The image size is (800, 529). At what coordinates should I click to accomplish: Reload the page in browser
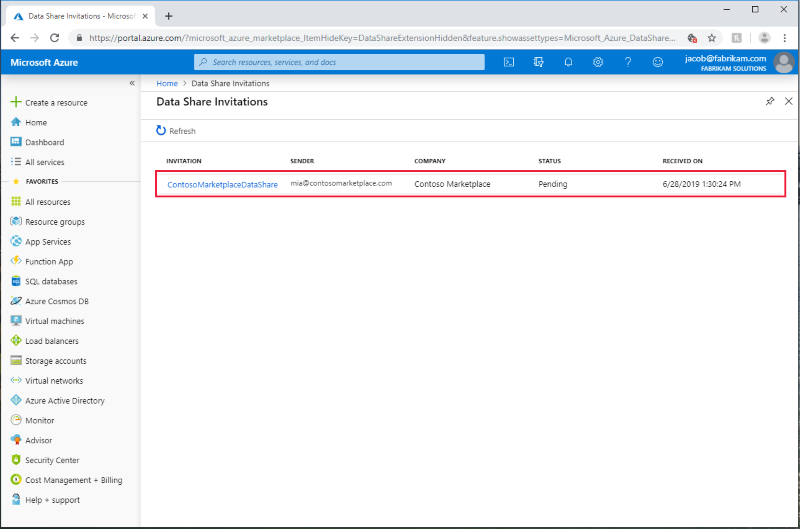click(55, 38)
